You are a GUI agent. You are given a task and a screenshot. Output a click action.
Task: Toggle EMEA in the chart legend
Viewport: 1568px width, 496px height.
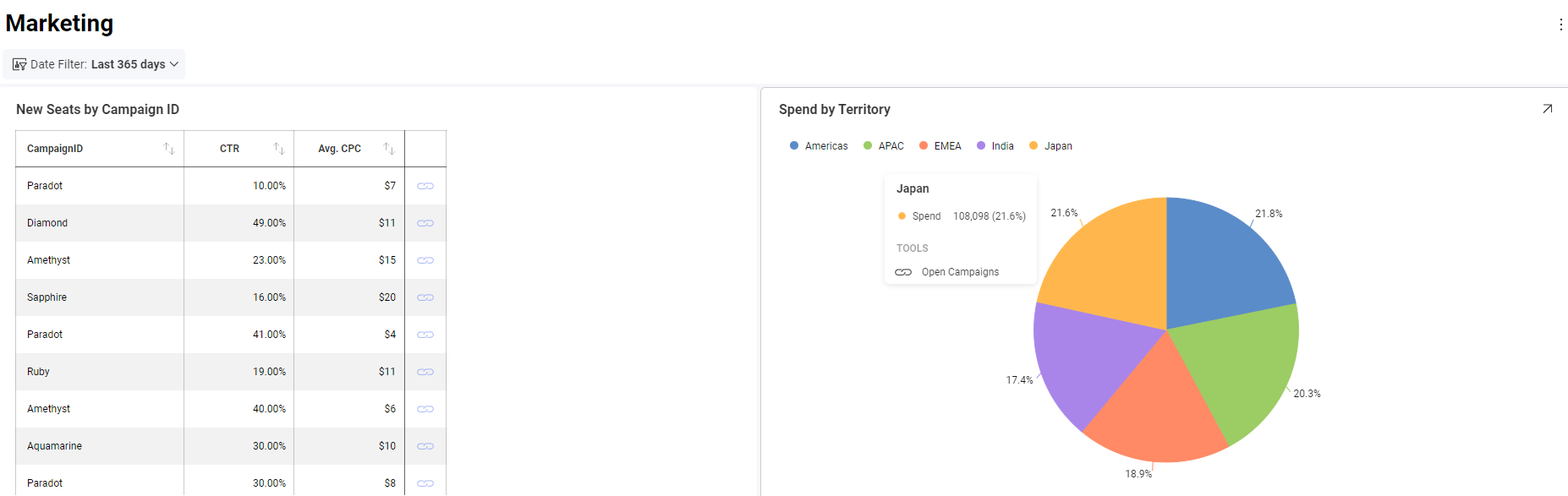[x=940, y=146]
